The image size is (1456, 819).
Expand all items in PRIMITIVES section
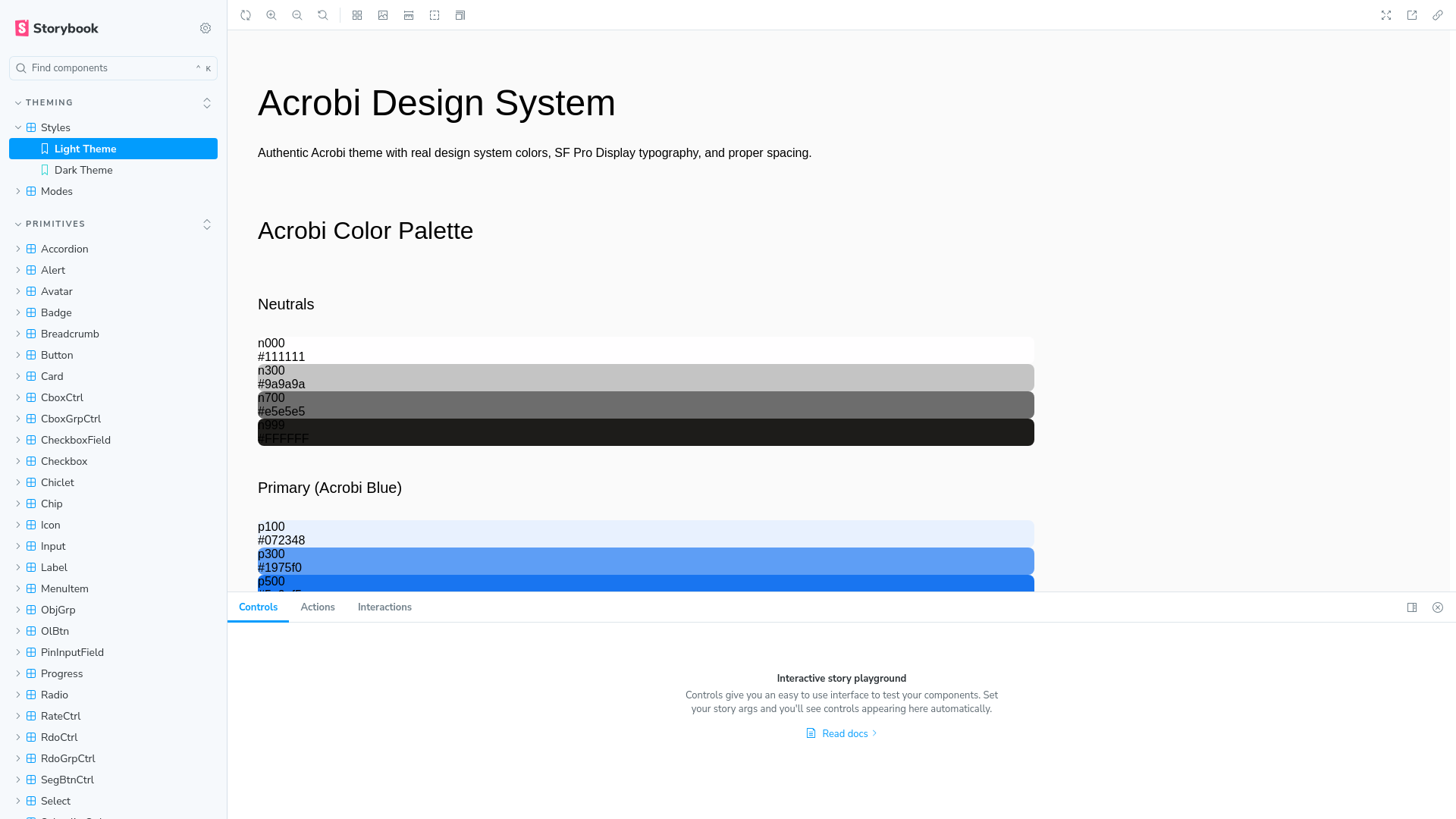(207, 224)
